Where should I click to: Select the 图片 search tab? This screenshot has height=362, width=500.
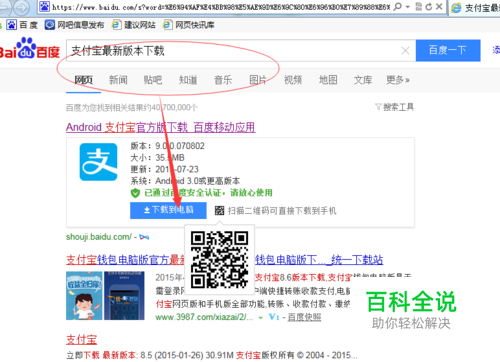point(258,80)
